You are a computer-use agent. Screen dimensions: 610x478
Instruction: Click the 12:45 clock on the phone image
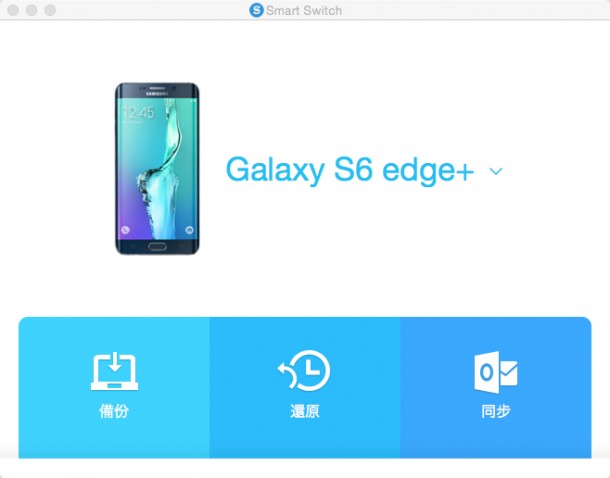tap(138, 113)
